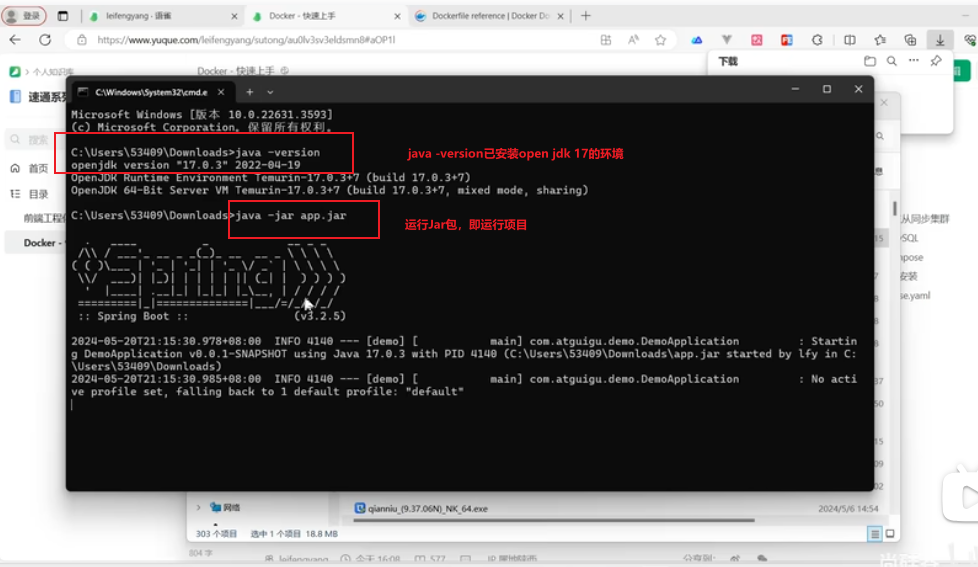The width and height of the screenshot is (978, 567).
Task: Close the leifengyang tab
Action: pyautogui.click(x=234, y=16)
